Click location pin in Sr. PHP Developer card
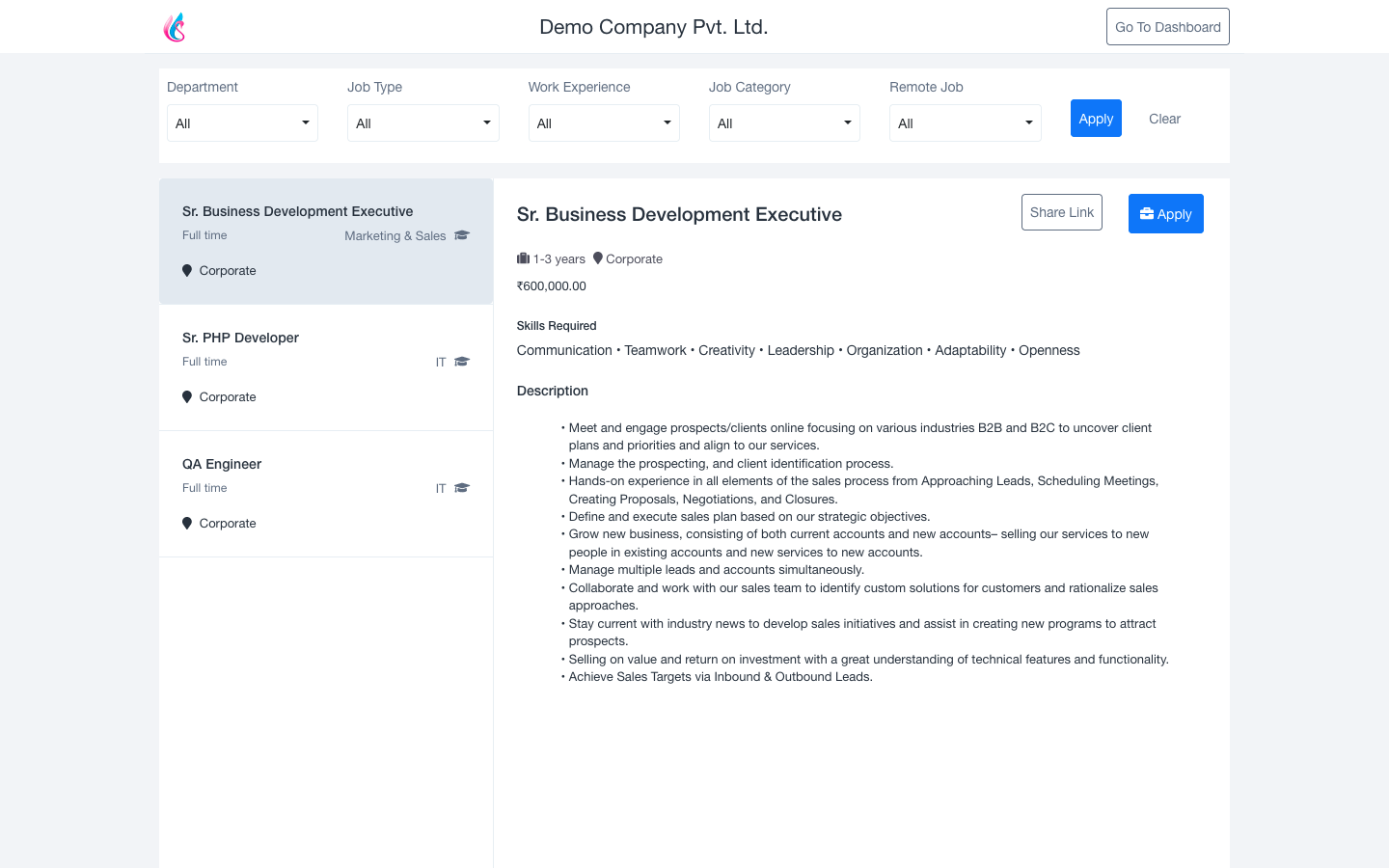Viewport: 1389px width, 868px height. click(x=187, y=397)
